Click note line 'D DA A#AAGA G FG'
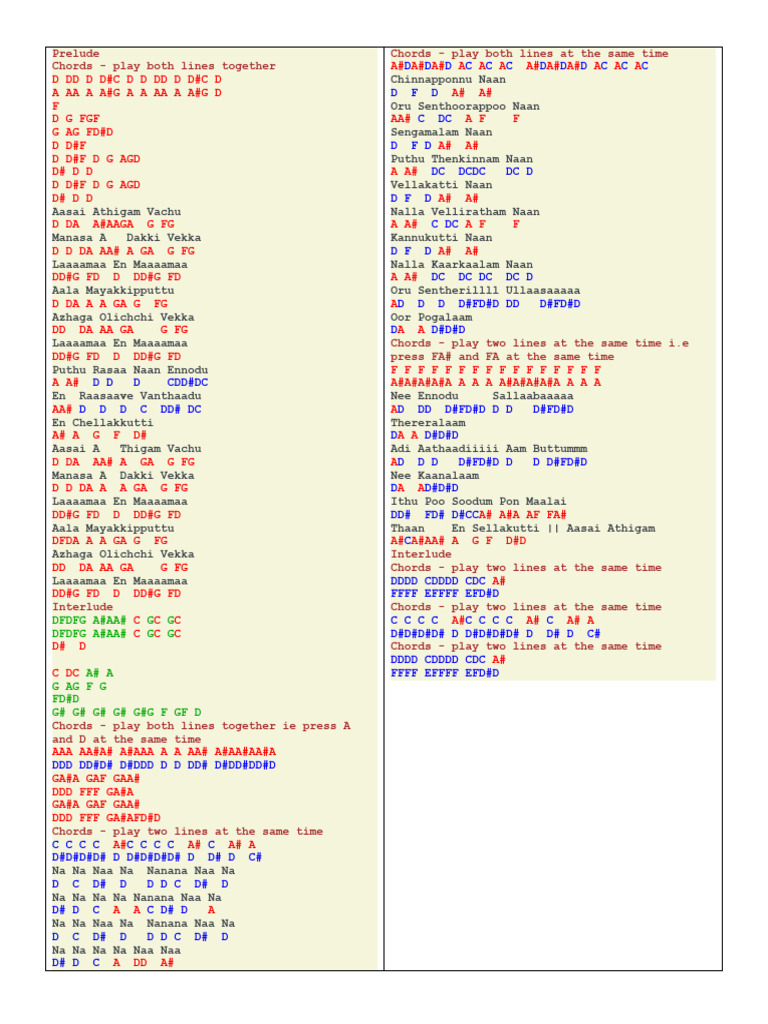The image size is (768, 1024). pyautogui.click(x=113, y=224)
